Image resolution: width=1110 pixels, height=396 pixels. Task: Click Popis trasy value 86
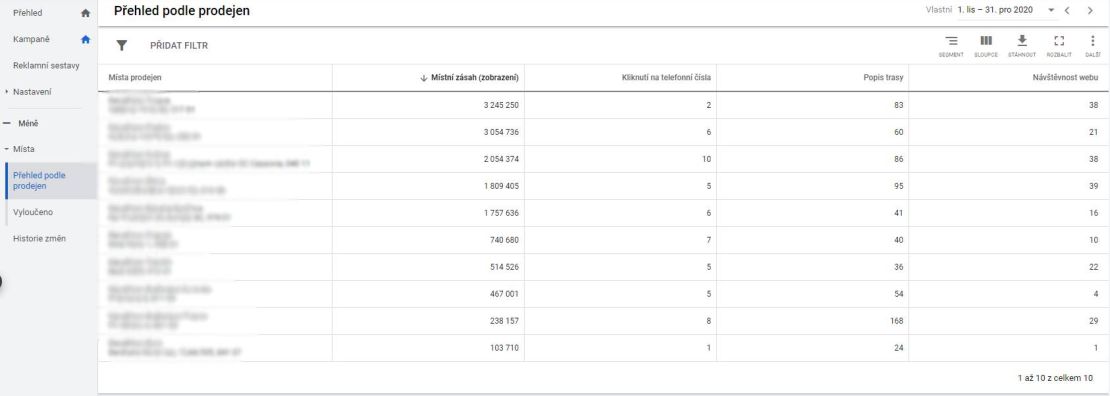click(x=899, y=159)
